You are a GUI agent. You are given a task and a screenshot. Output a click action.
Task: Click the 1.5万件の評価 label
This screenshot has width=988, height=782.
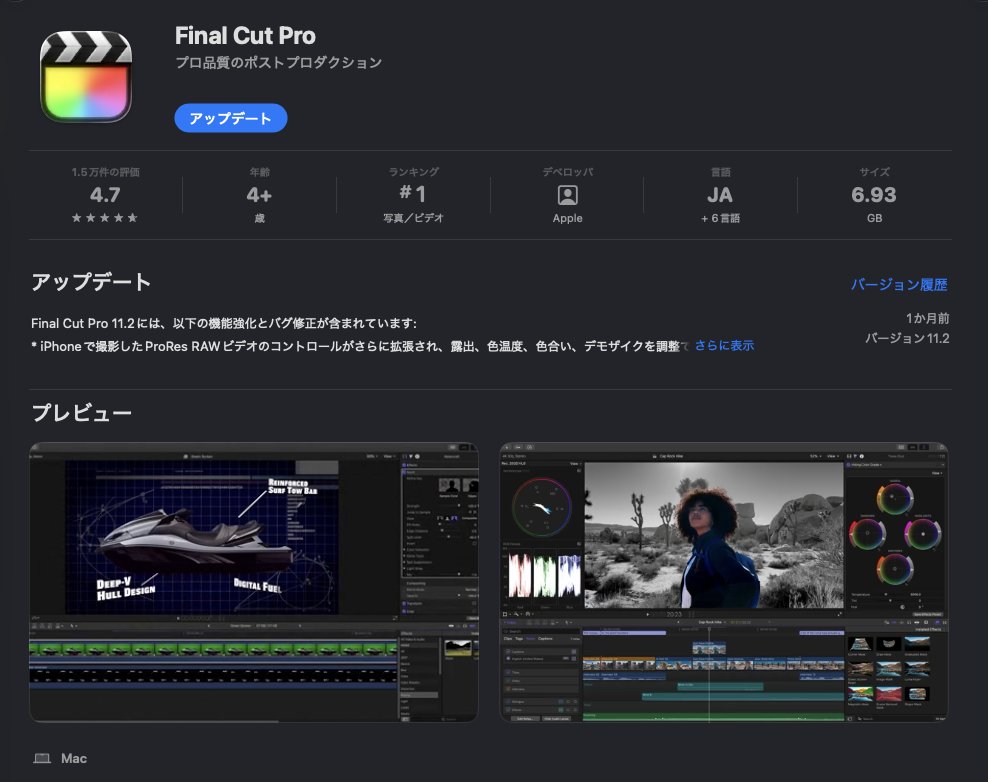click(105, 172)
